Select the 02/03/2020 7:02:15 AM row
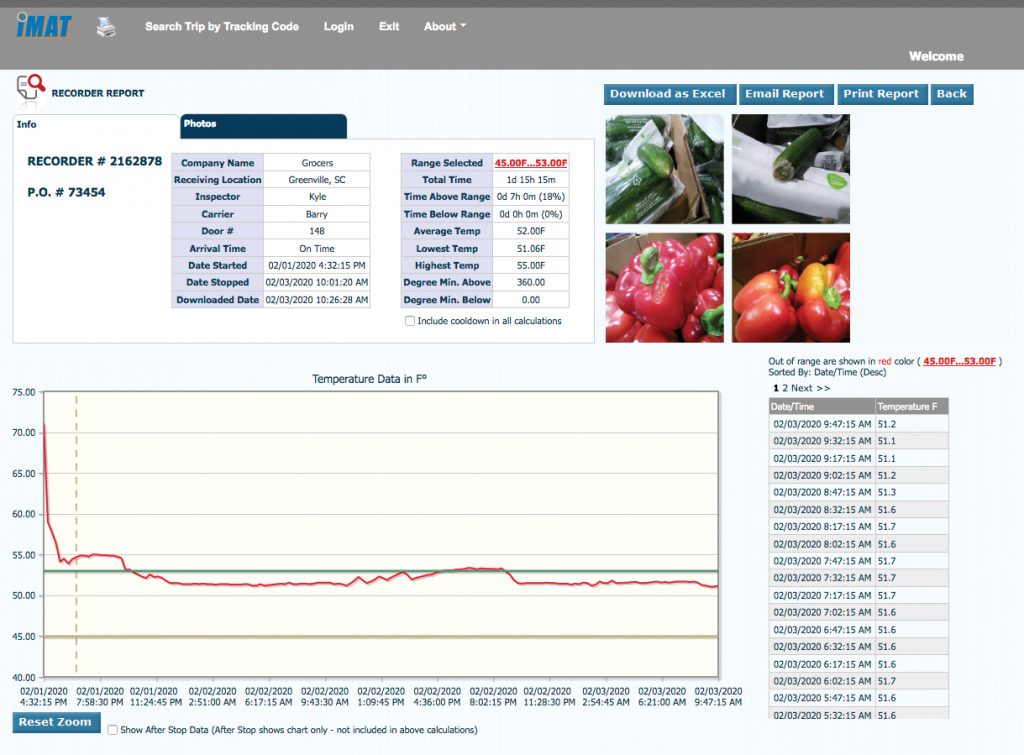This screenshot has width=1024, height=755. [859, 613]
